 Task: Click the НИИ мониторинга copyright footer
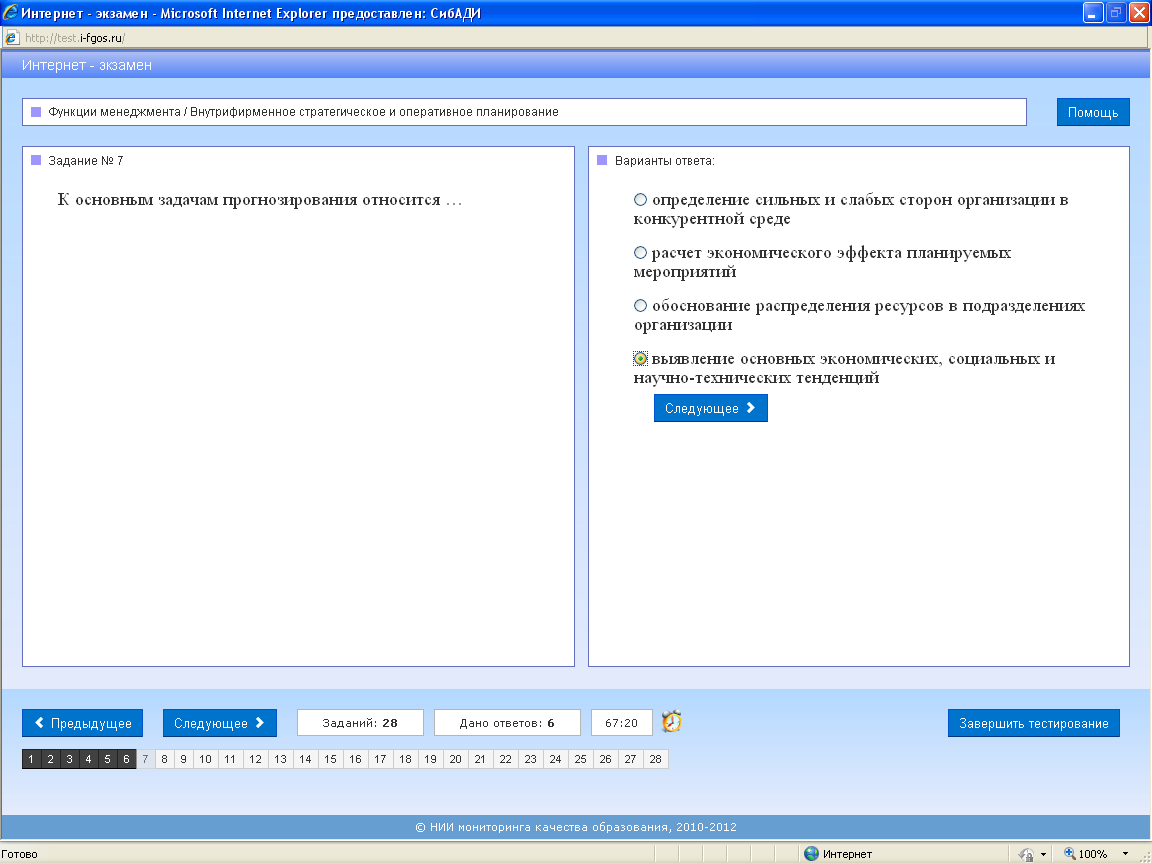(x=576, y=827)
